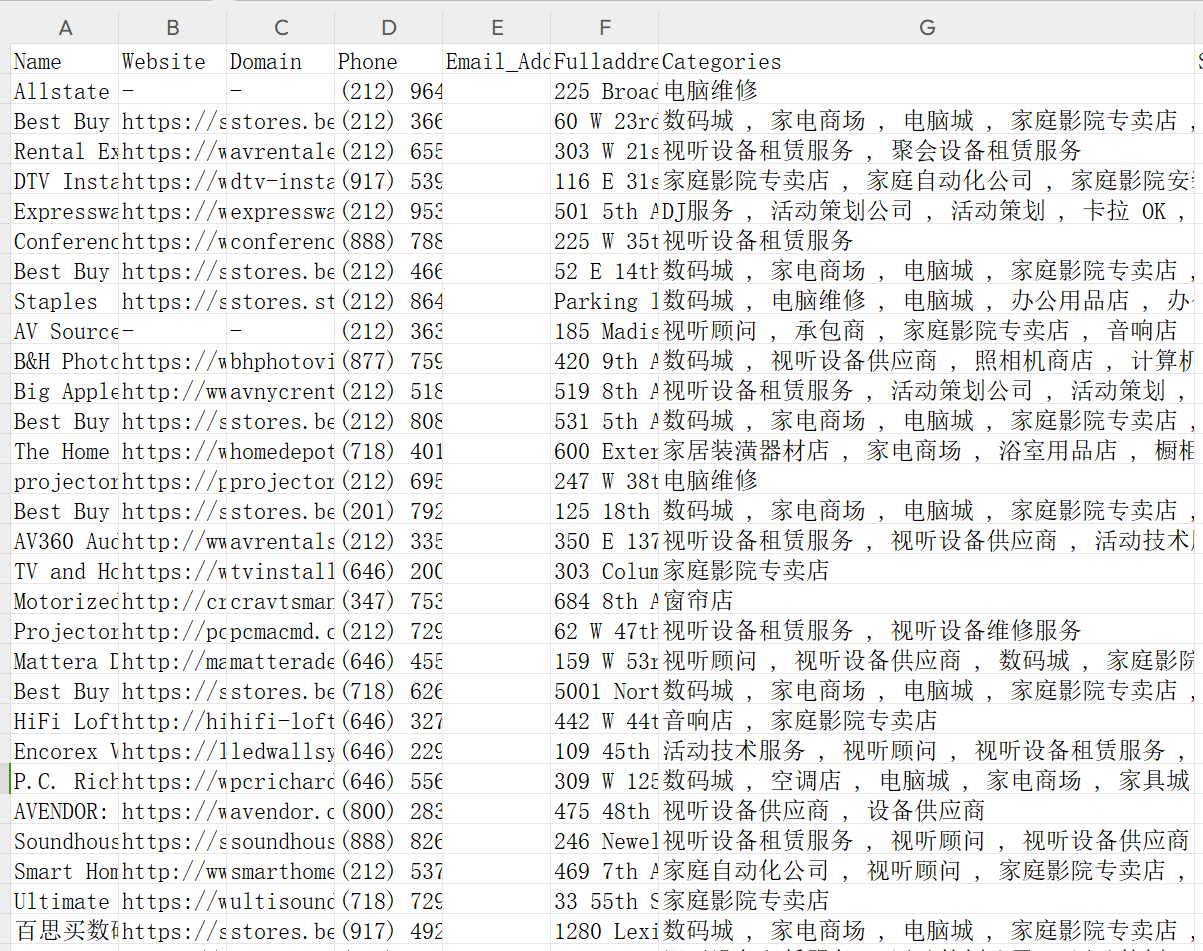Image resolution: width=1203 pixels, height=951 pixels.
Task: Select the "百思买数" name cell
Action: tap(65, 931)
